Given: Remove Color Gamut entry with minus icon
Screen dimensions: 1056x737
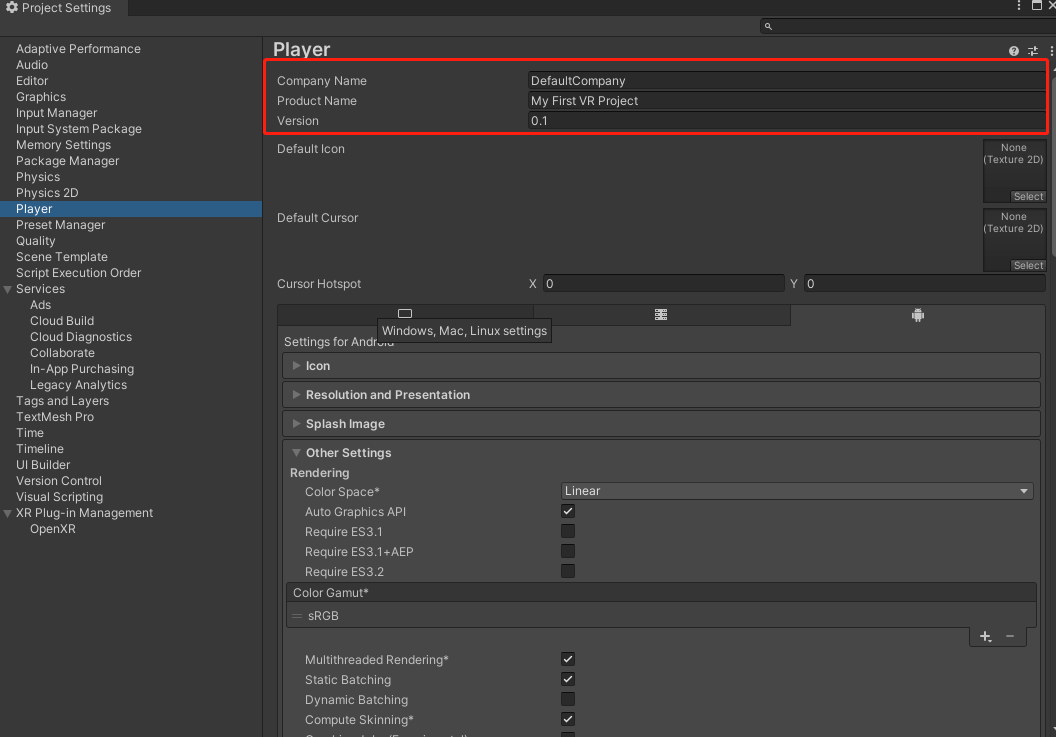Looking at the screenshot, I should point(1010,636).
